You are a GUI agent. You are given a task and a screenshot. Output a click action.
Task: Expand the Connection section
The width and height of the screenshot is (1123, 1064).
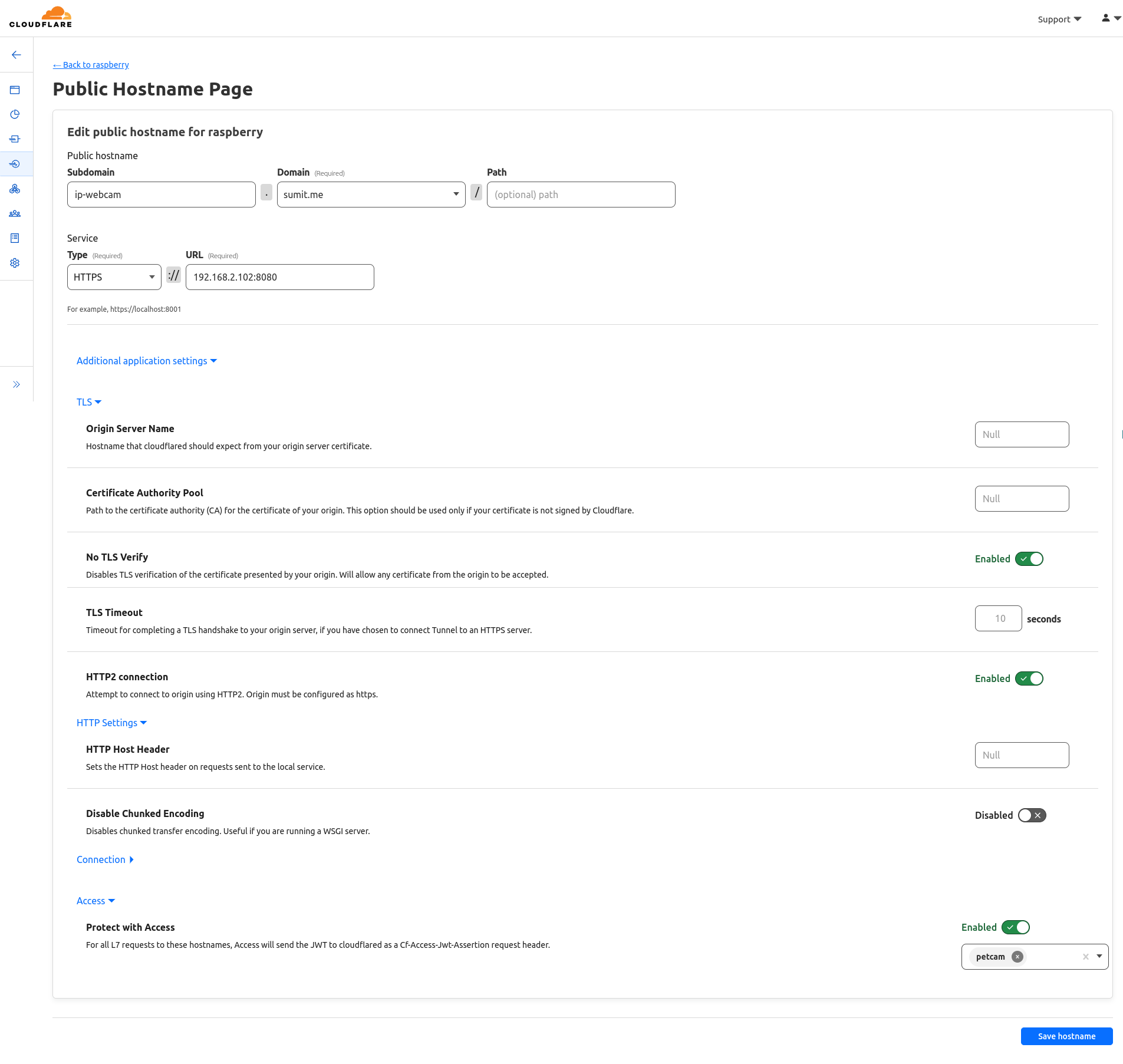coord(106,859)
